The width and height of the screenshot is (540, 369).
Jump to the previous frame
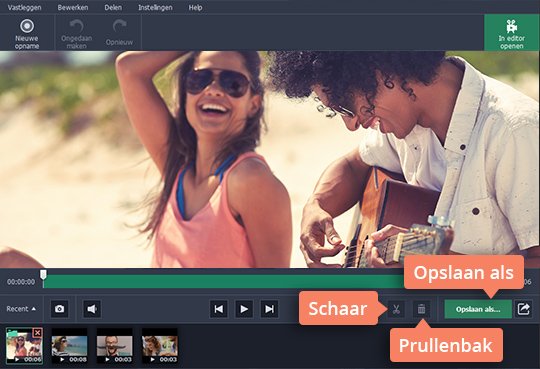219,309
